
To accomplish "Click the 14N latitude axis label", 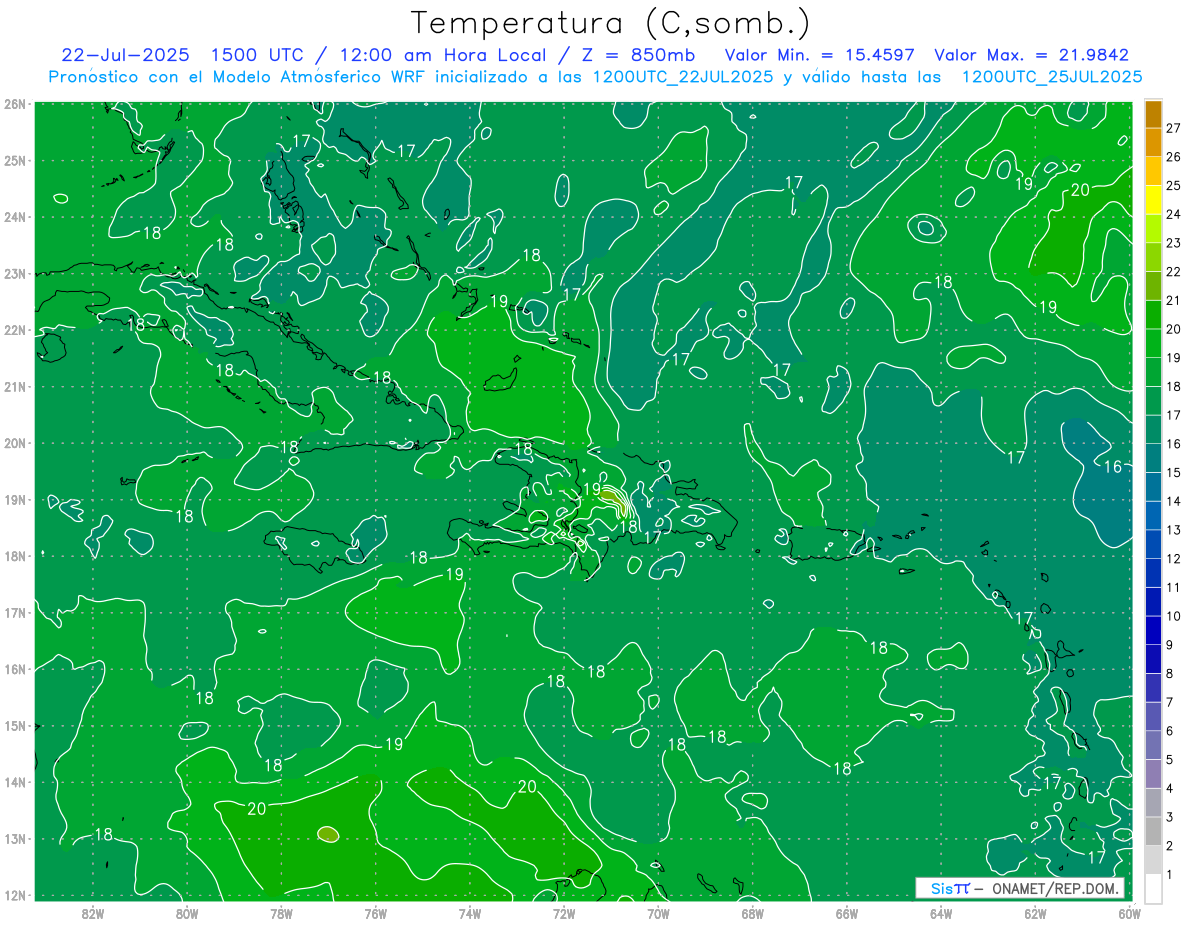I will [15, 782].
